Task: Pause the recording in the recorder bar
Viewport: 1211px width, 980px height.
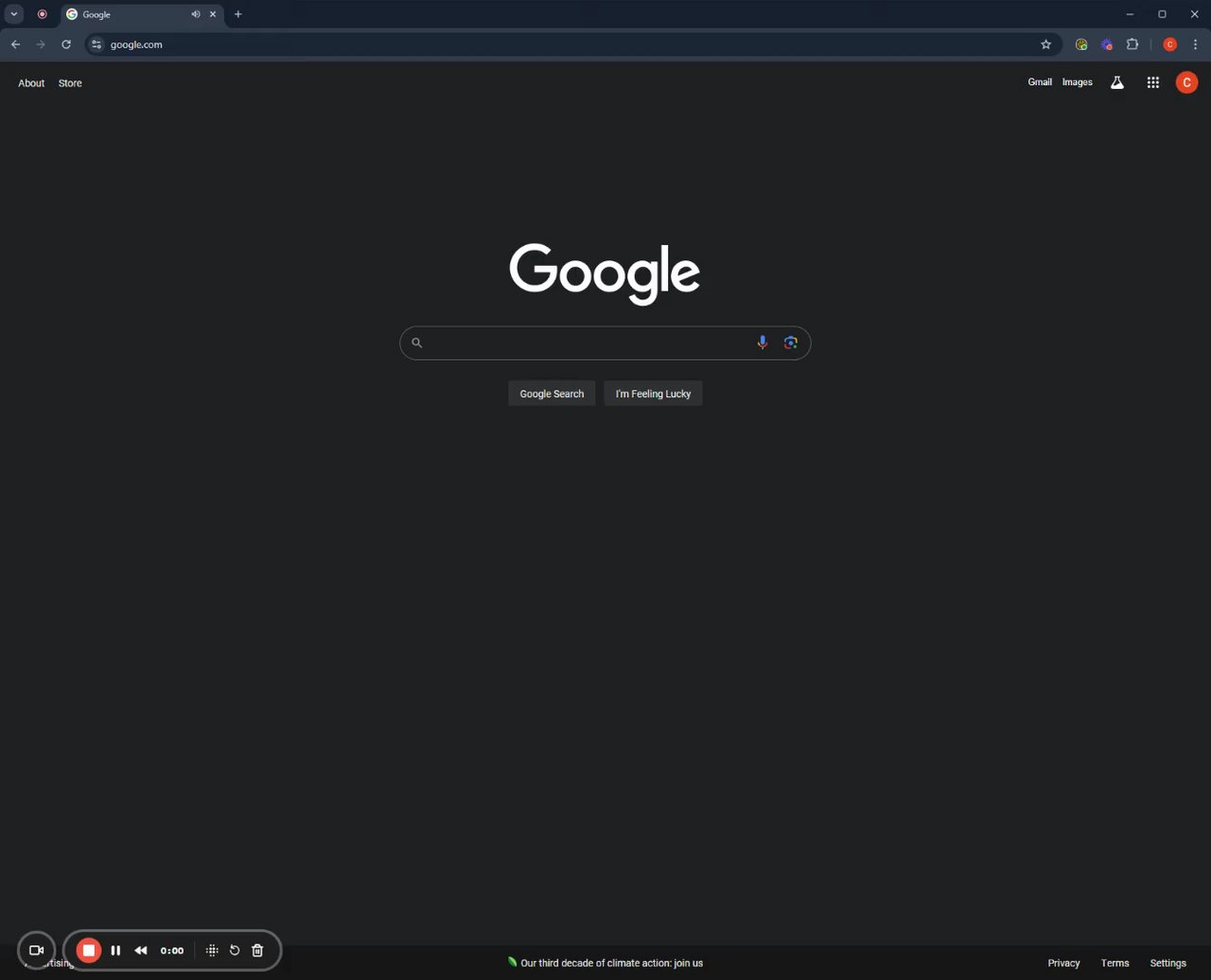Action: tap(115, 951)
